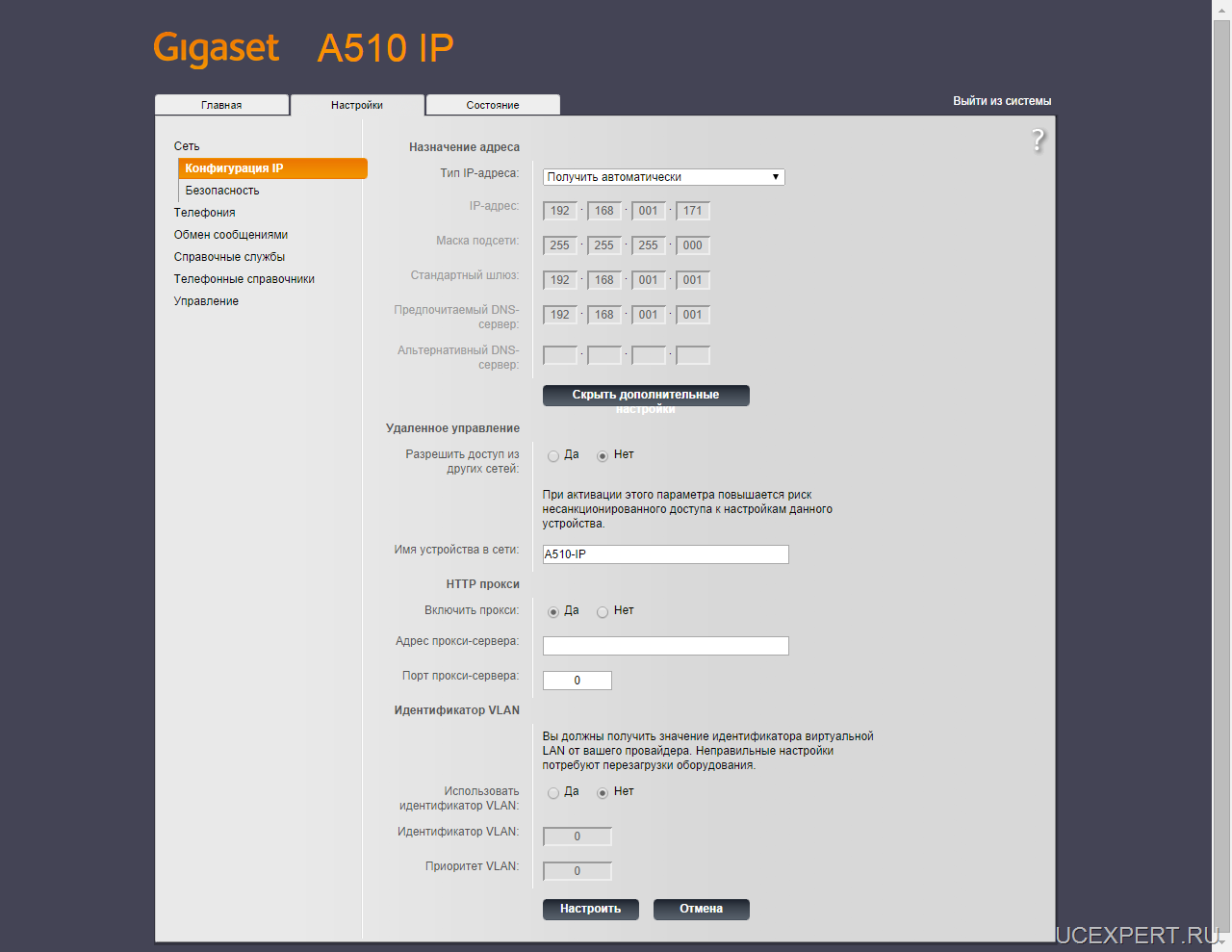This screenshot has height=952, width=1232.
Task: Select Нет for Включить прокси
Action: (x=603, y=612)
